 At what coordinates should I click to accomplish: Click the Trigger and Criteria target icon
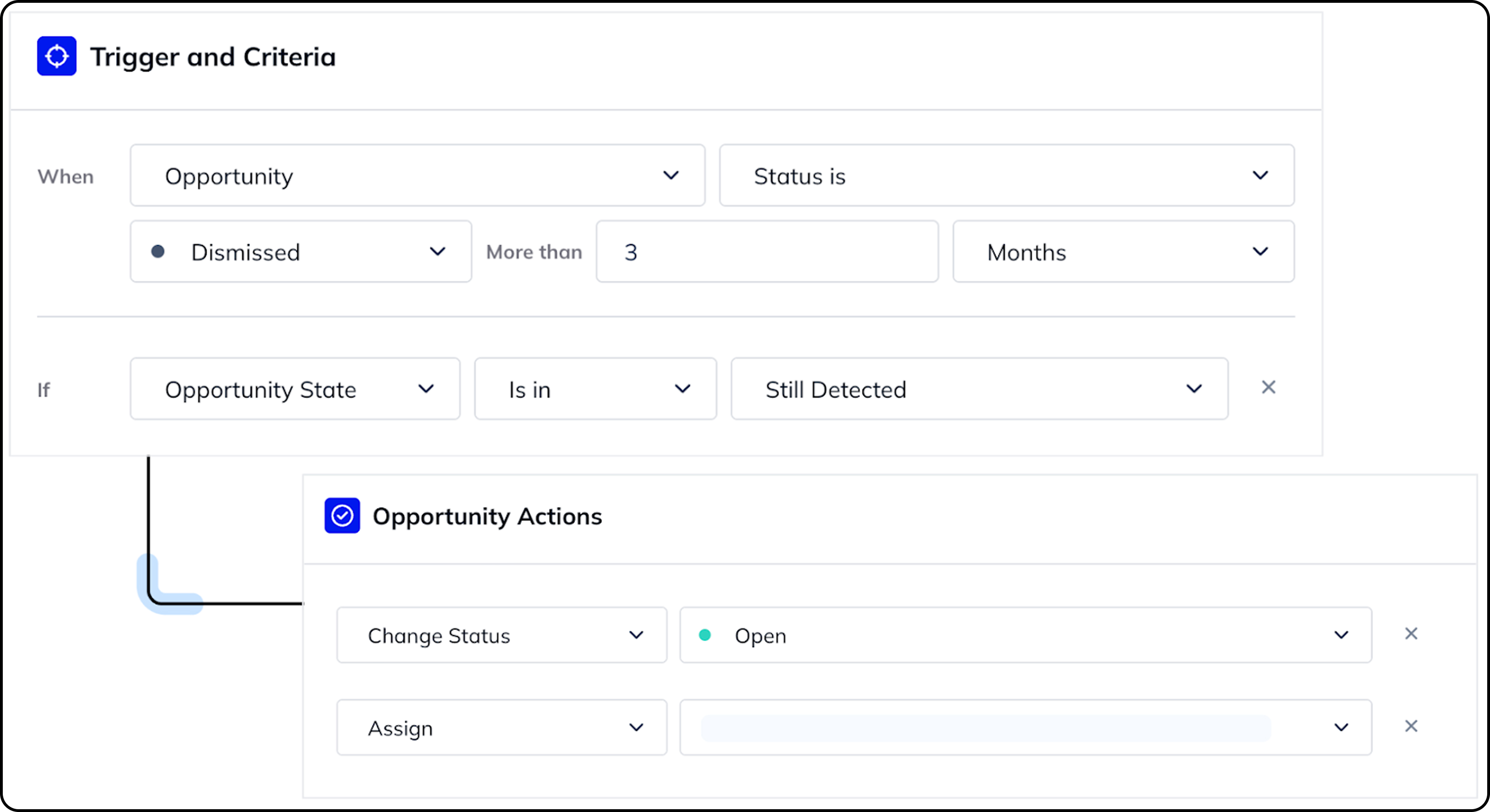tap(57, 56)
